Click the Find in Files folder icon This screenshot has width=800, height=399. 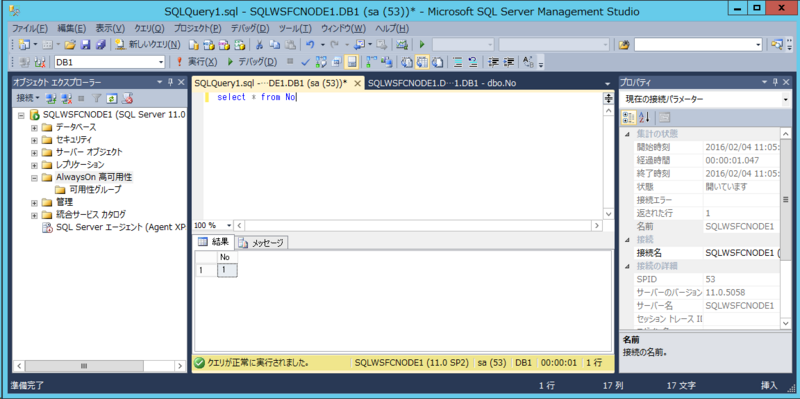click(x=624, y=45)
